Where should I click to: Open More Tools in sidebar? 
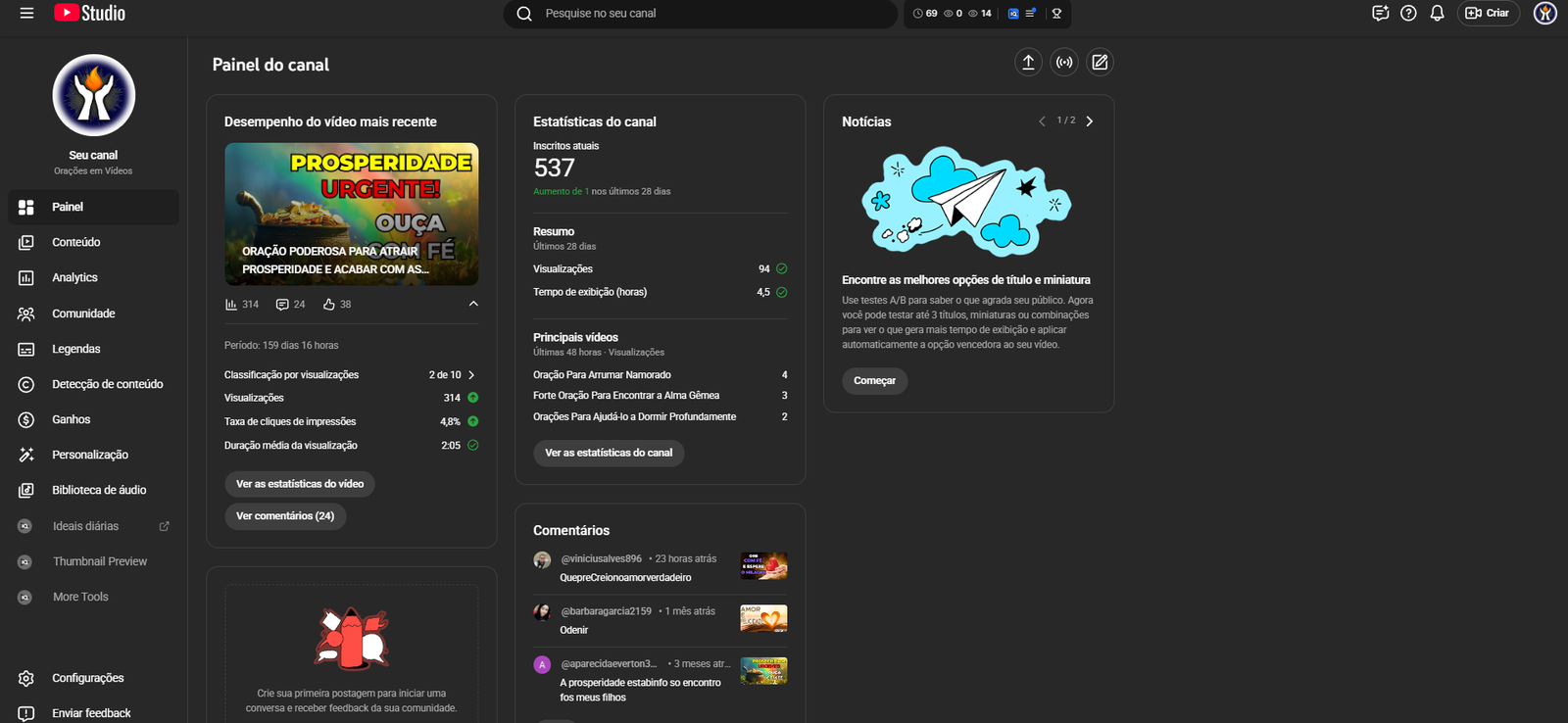pyautogui.click(x=93, y=597)
